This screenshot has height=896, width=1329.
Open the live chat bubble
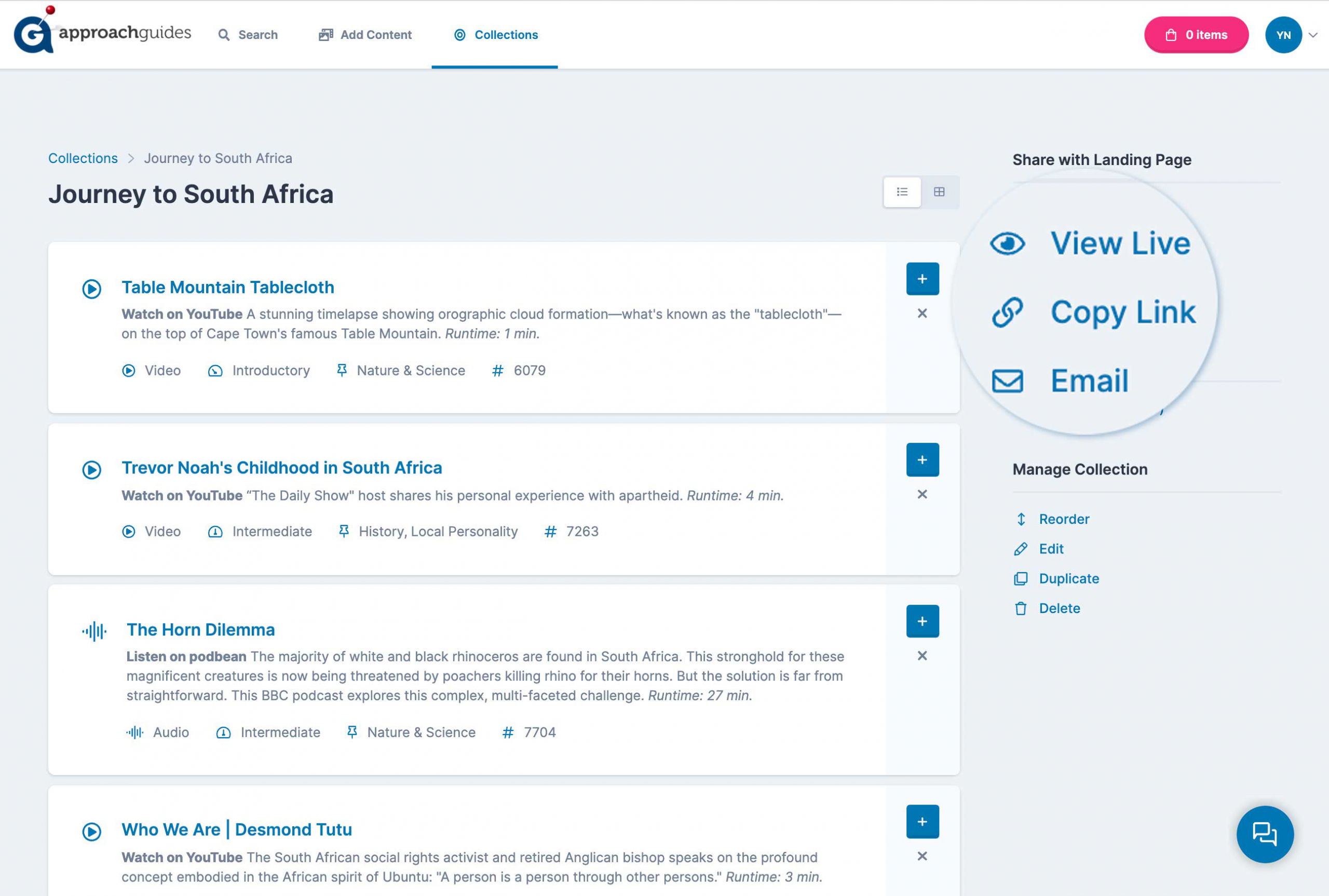pos(1265,834)
